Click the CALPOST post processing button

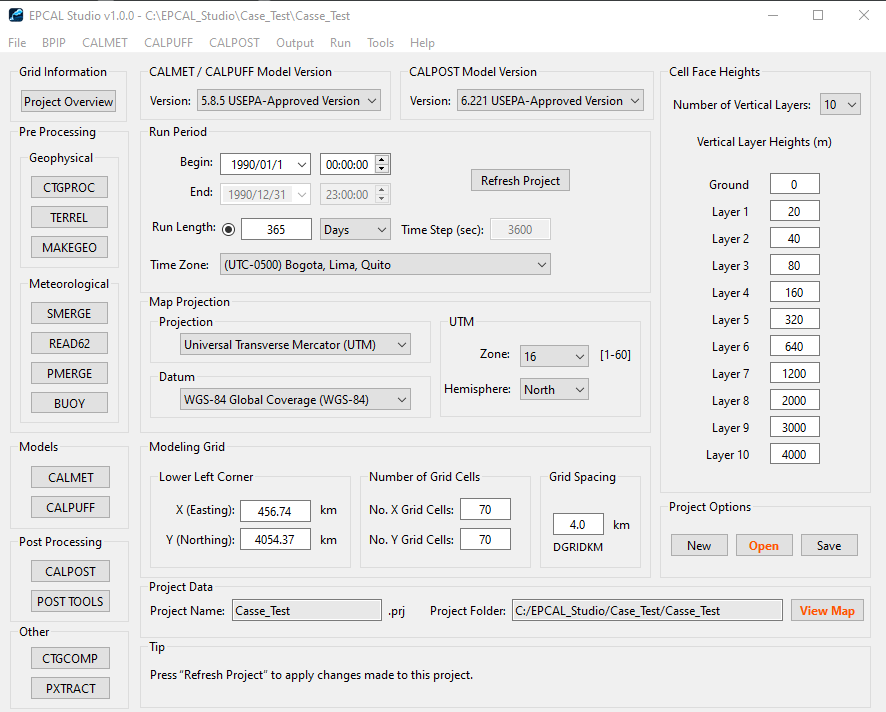tap(71, 571)
